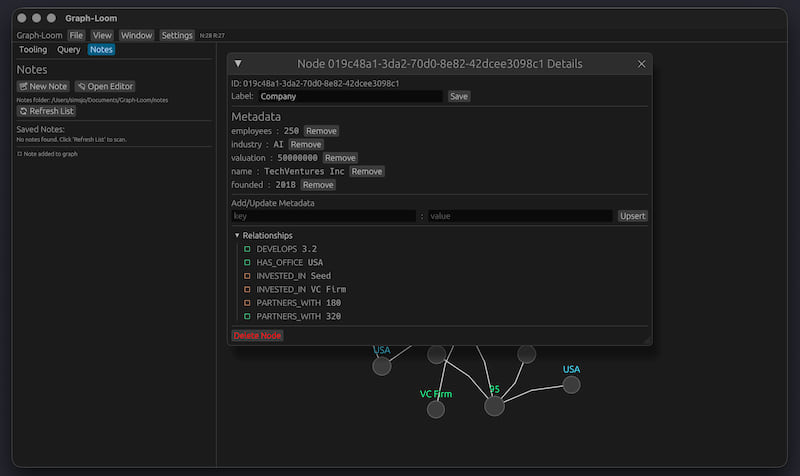Viewport: 800px width, 476px height.
Task: Click the Notes folder path text
Action: coord(92,100)
